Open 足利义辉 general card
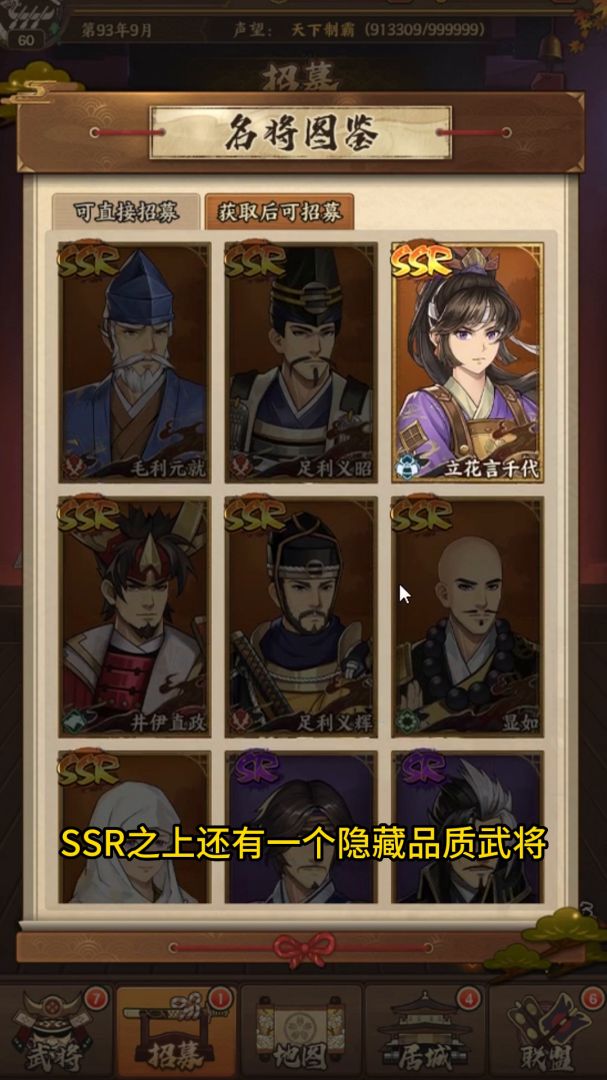607x1080 pixels. click(x=301, y=616)
